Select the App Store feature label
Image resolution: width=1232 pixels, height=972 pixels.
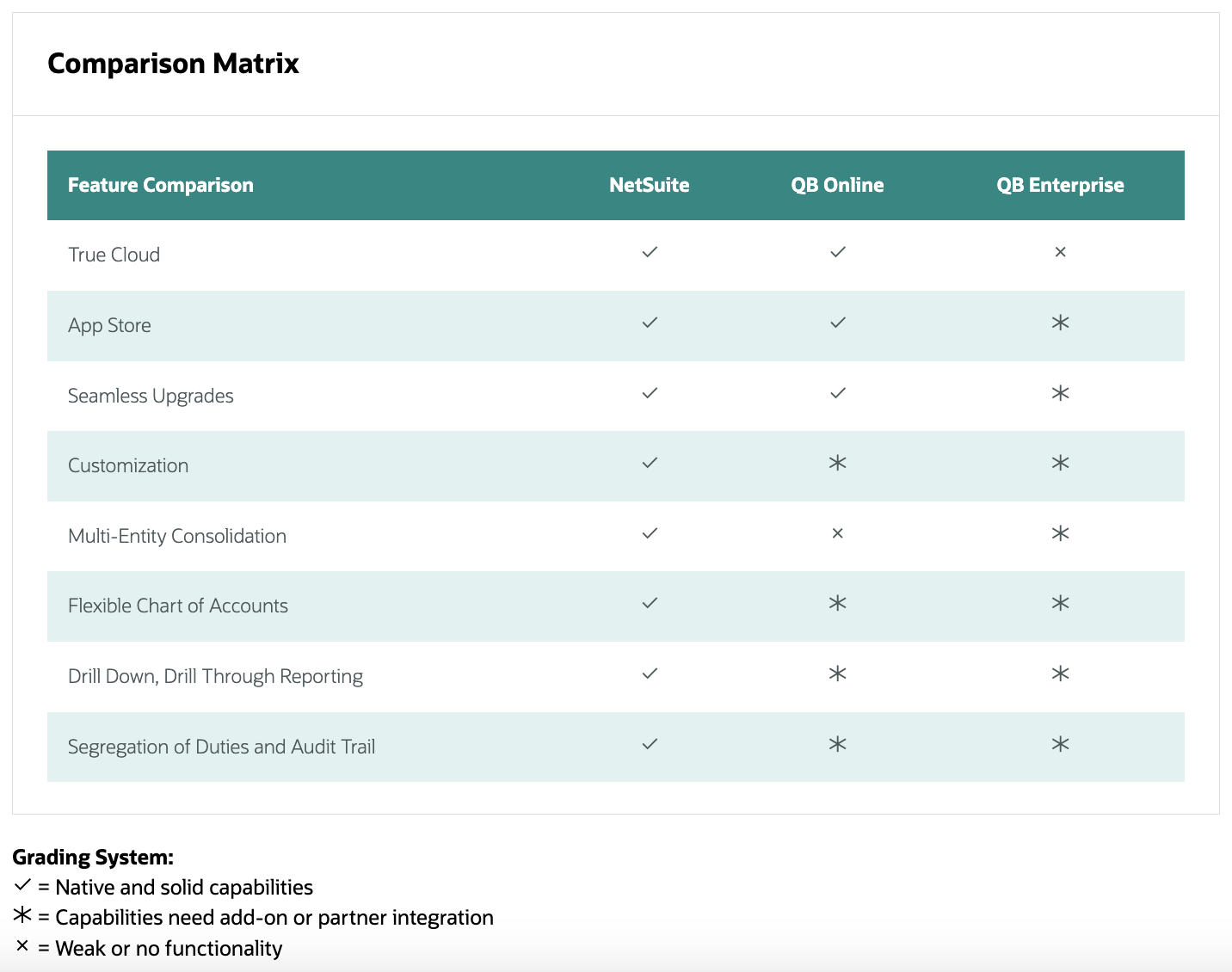point(109,325)
